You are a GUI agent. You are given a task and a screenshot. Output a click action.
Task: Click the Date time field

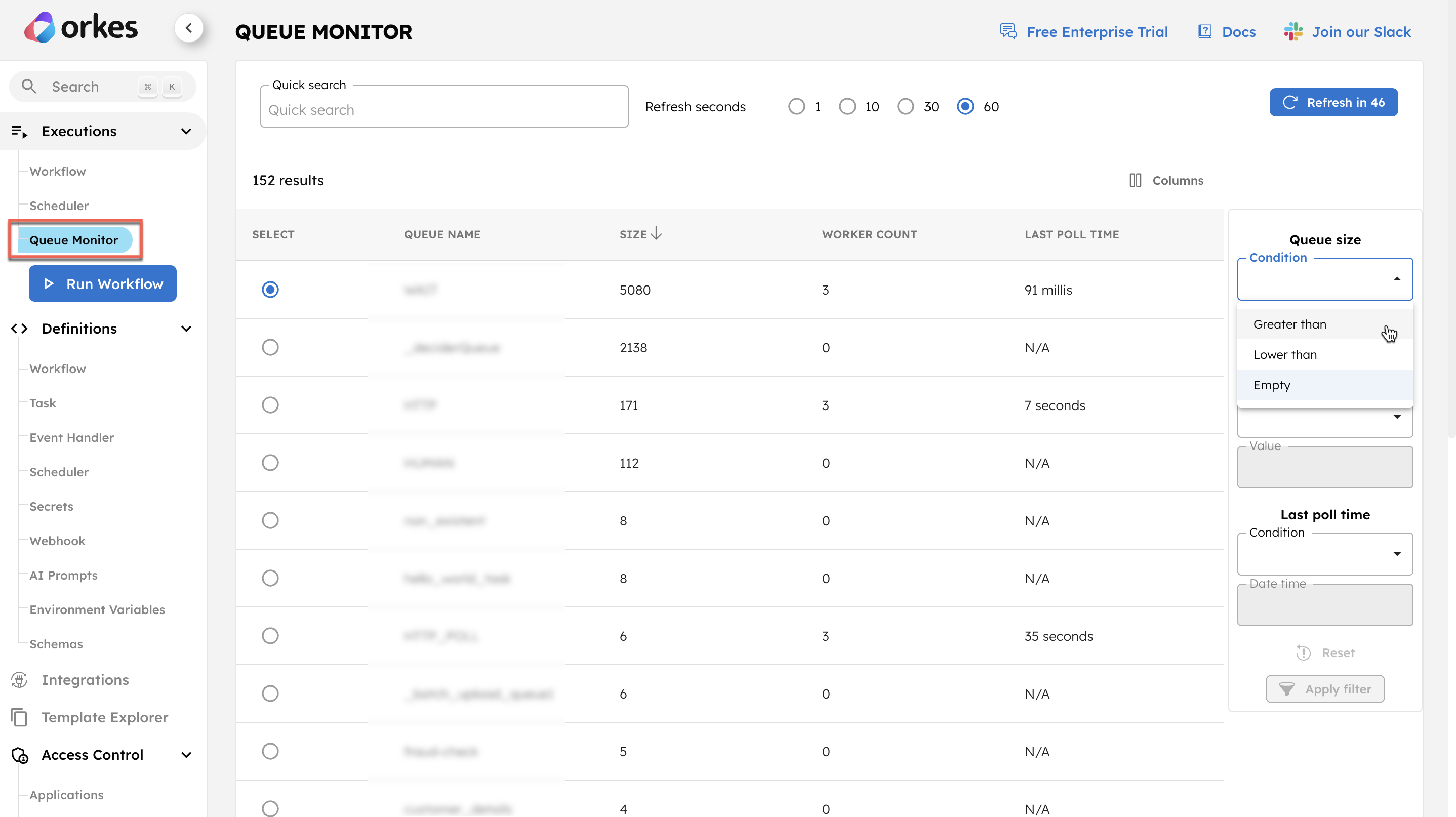pyautogui.click(x=1324, y=604)
